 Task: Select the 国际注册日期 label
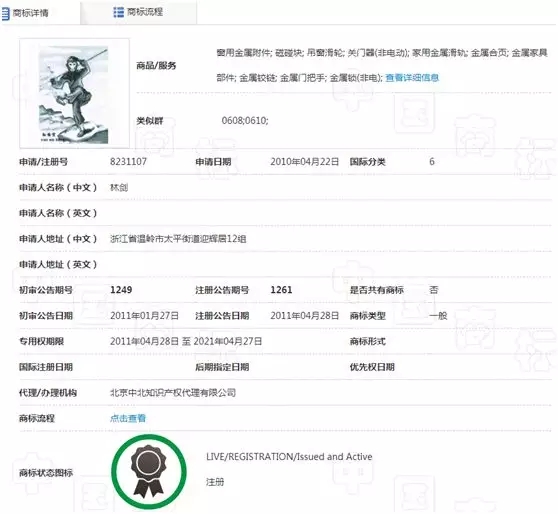click(46, 367)
